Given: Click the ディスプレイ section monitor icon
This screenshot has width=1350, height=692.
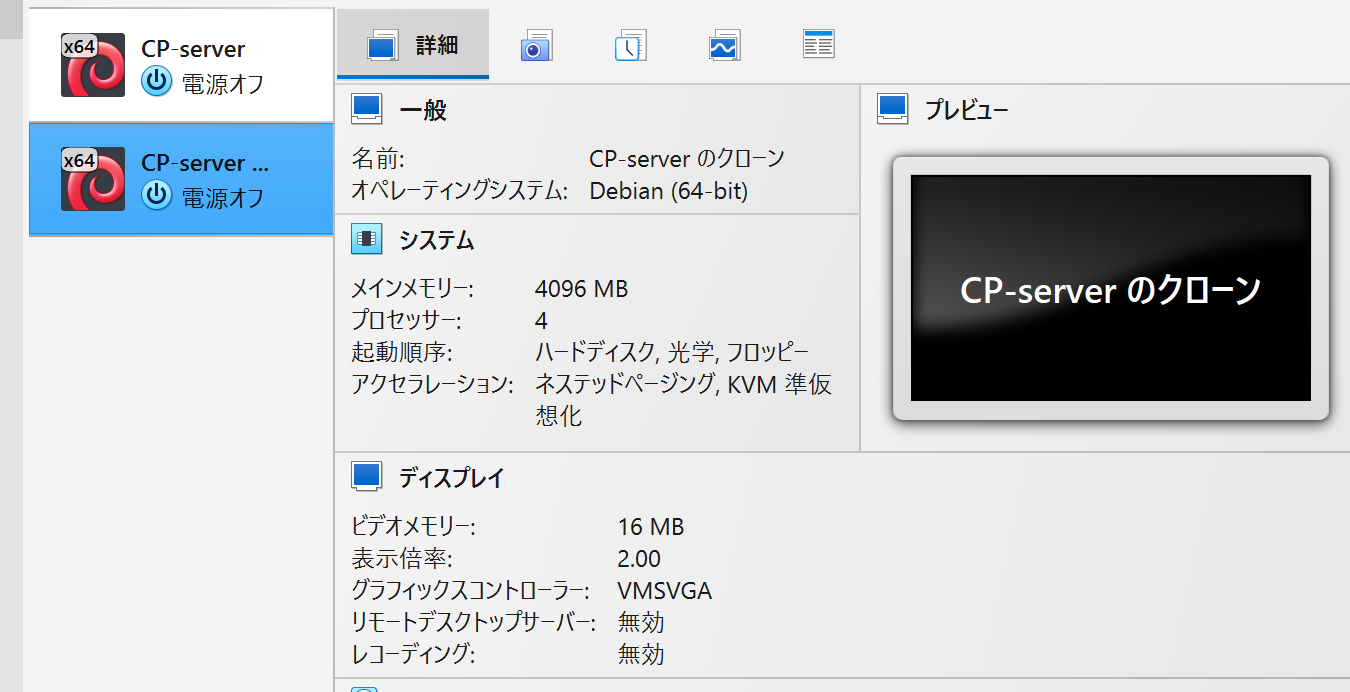Looking at the screenshot, I should tap(367, 476).
